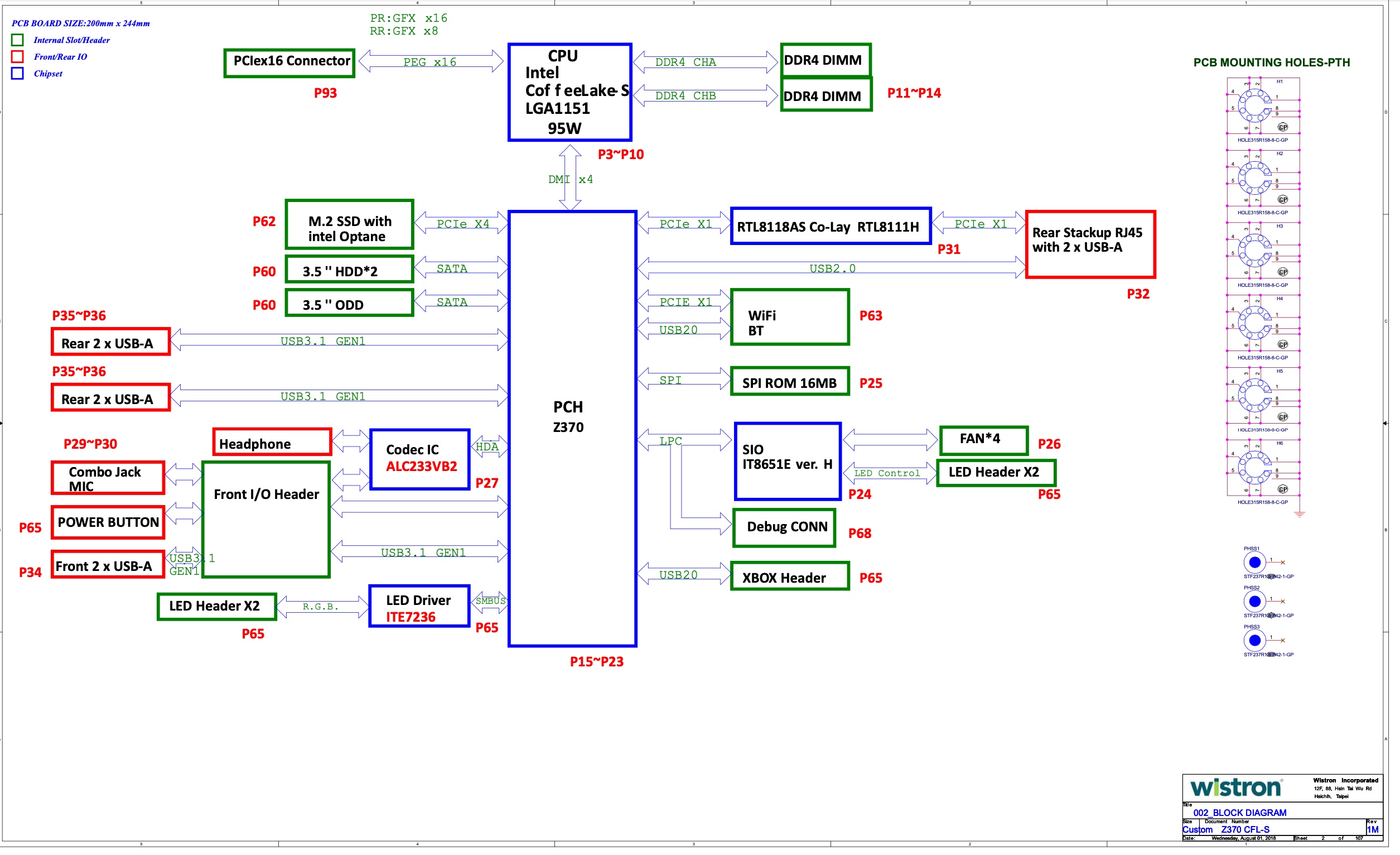The height and width of the screenshot is (855, 1400).
Task: Click the Z370 CFL-S document number
Action: coord(1245,829)
